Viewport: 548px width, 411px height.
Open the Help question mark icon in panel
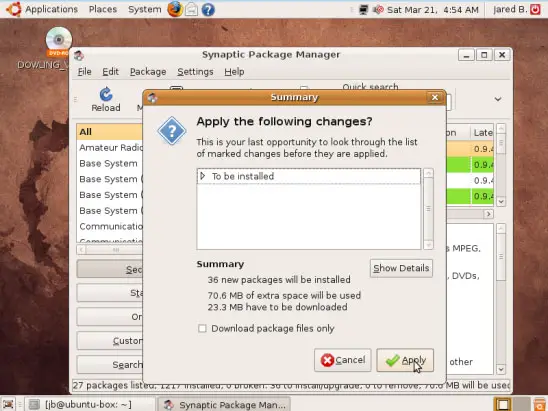click(208, 9)
